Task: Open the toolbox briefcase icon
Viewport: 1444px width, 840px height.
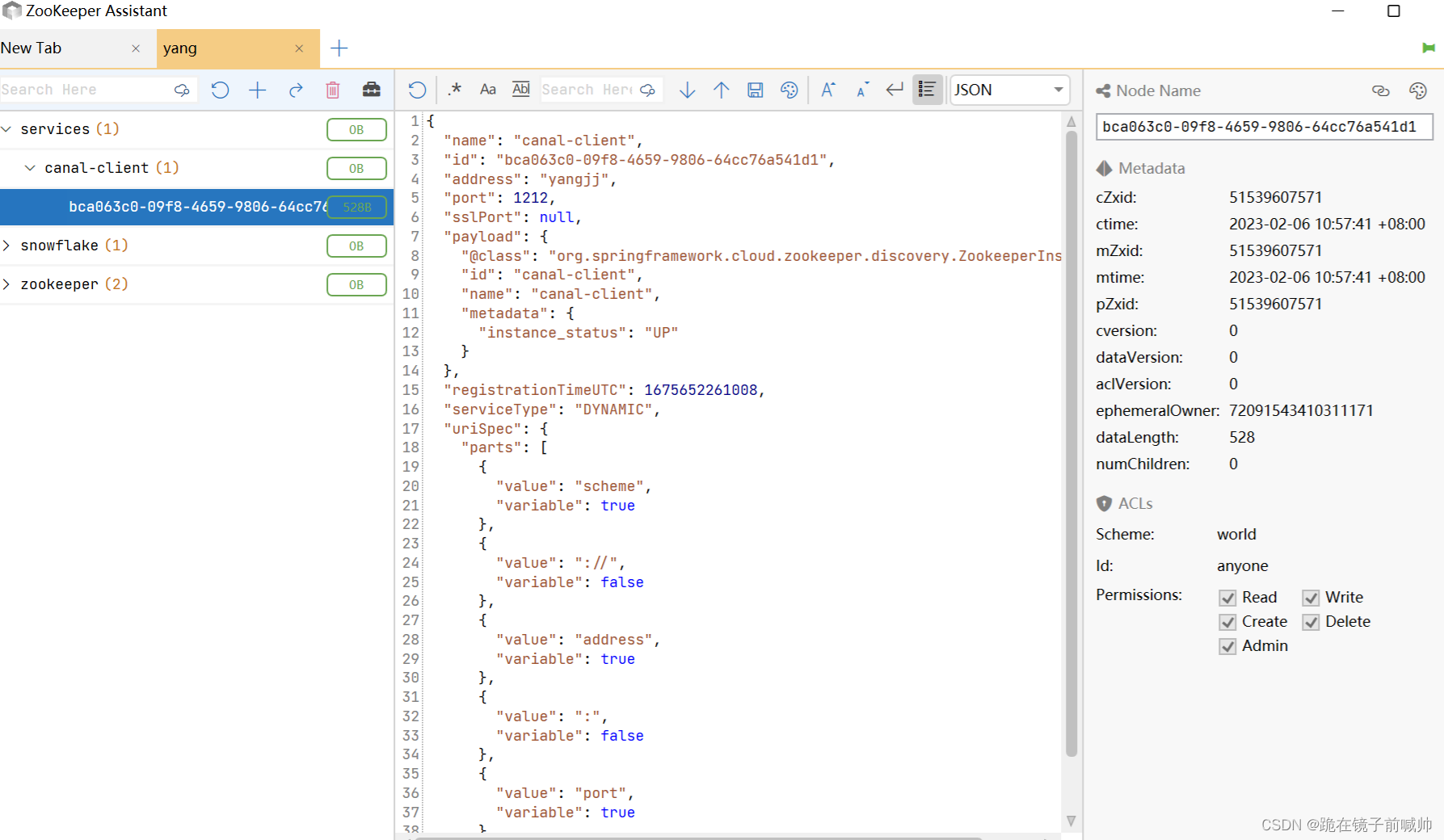Action: (372, 90)
